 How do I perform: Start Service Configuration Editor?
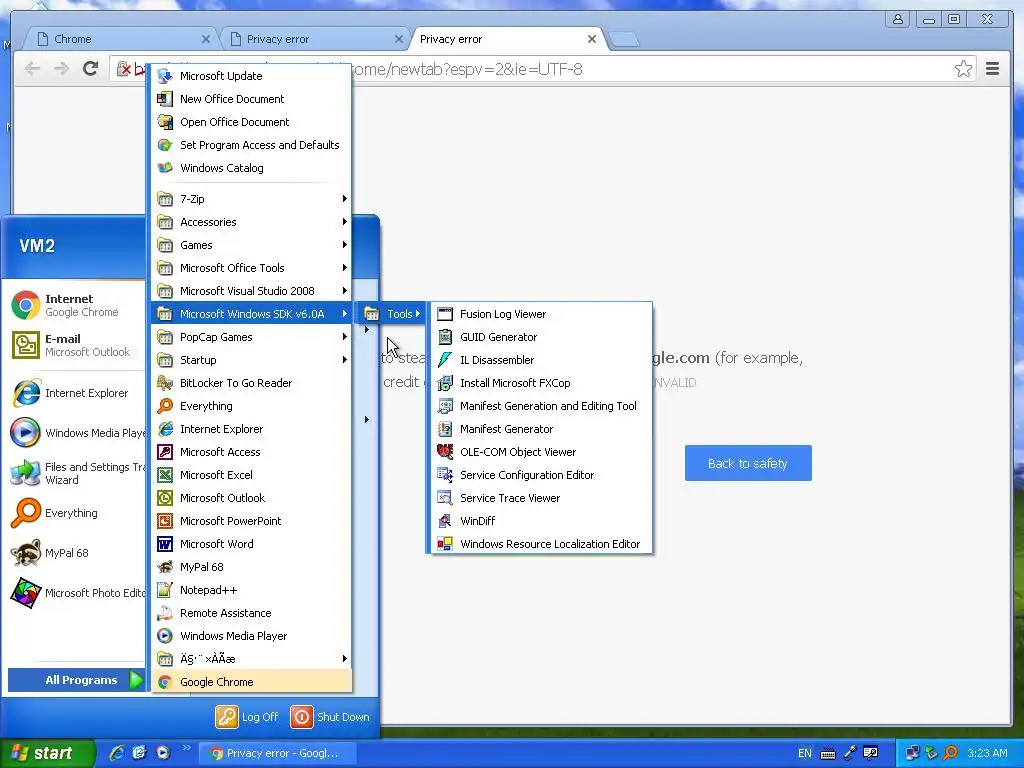pos(541,475)
